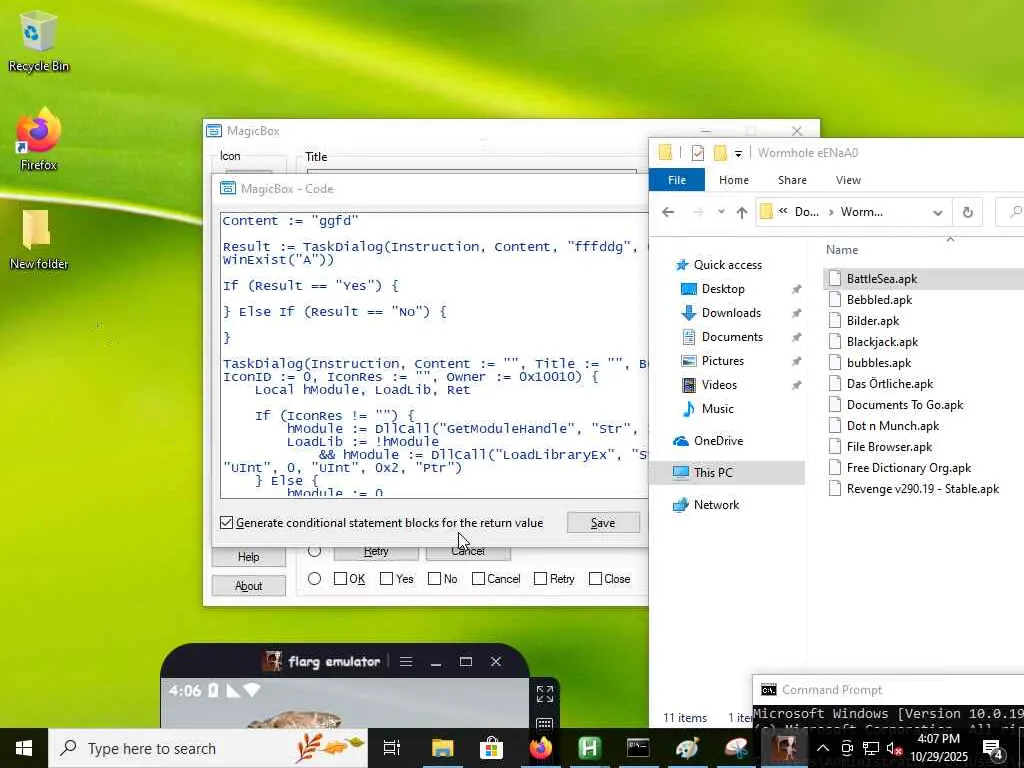The width and height of the screenshot is (1024, 768).
Task: Open the notification center icon
Action: pyautogui.click(x=992, y=748)
